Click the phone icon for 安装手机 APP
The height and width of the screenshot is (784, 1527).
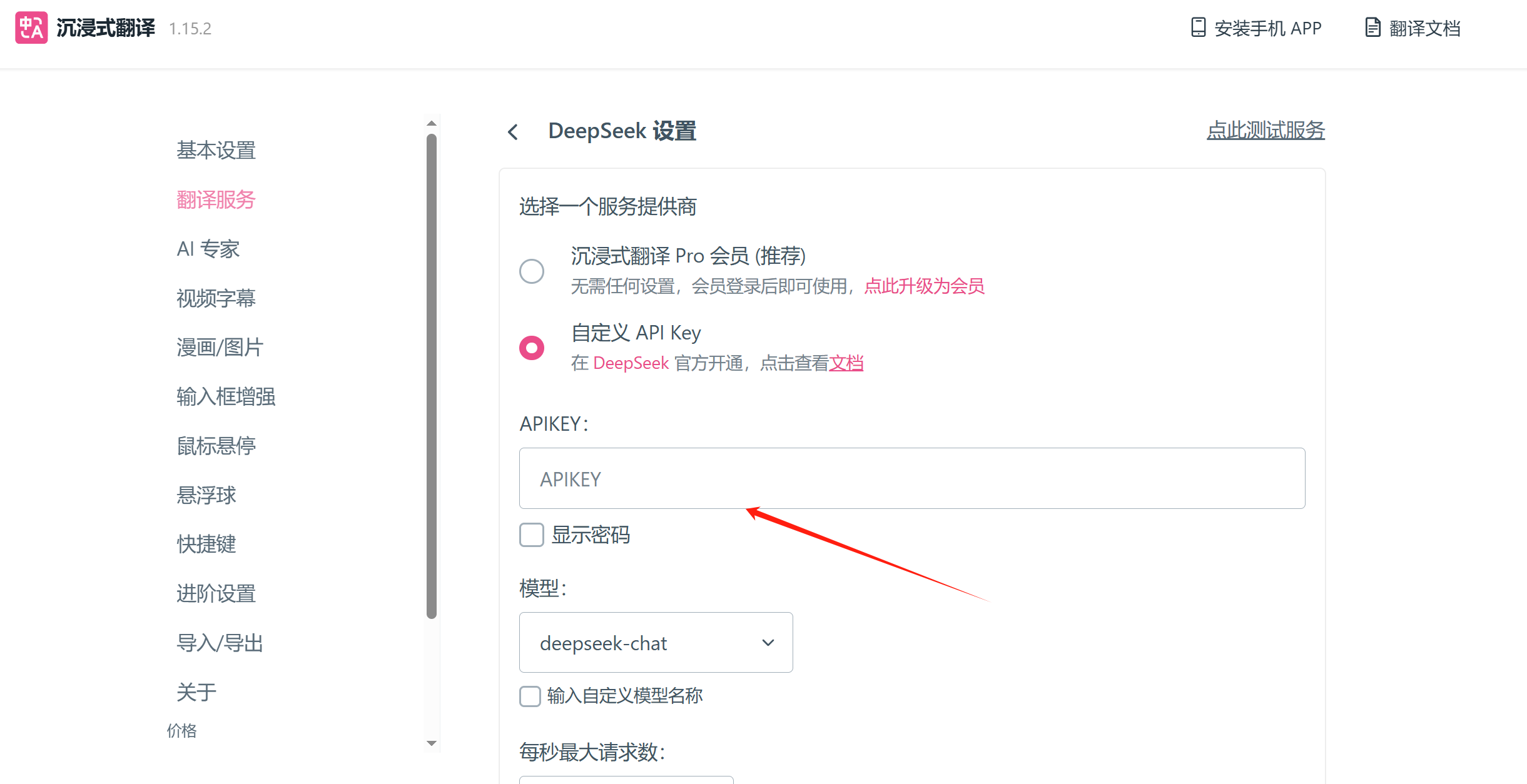(1197, 28)
